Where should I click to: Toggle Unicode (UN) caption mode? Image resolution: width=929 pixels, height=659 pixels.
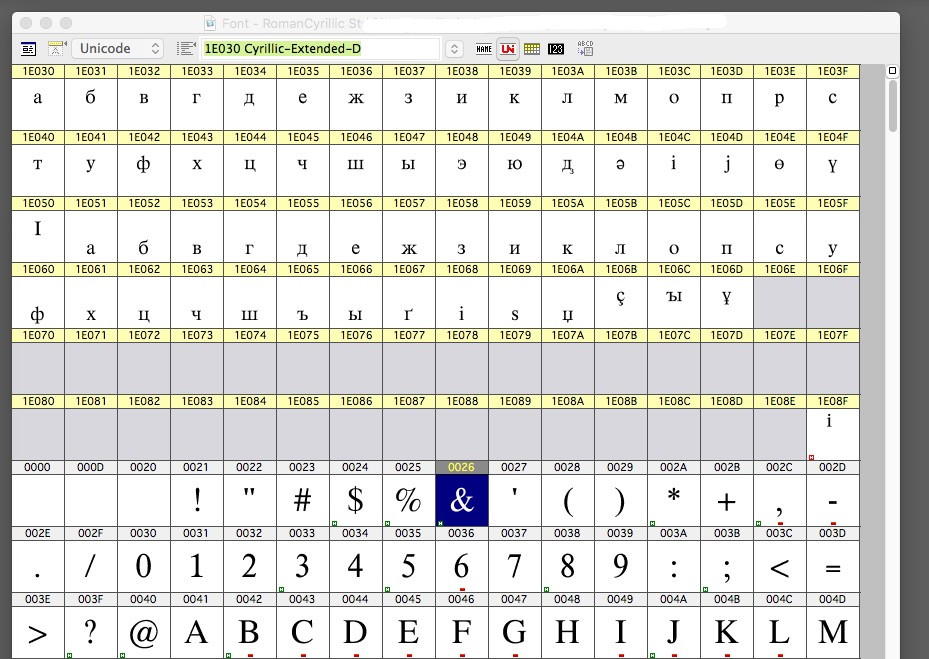click(508, 48)
